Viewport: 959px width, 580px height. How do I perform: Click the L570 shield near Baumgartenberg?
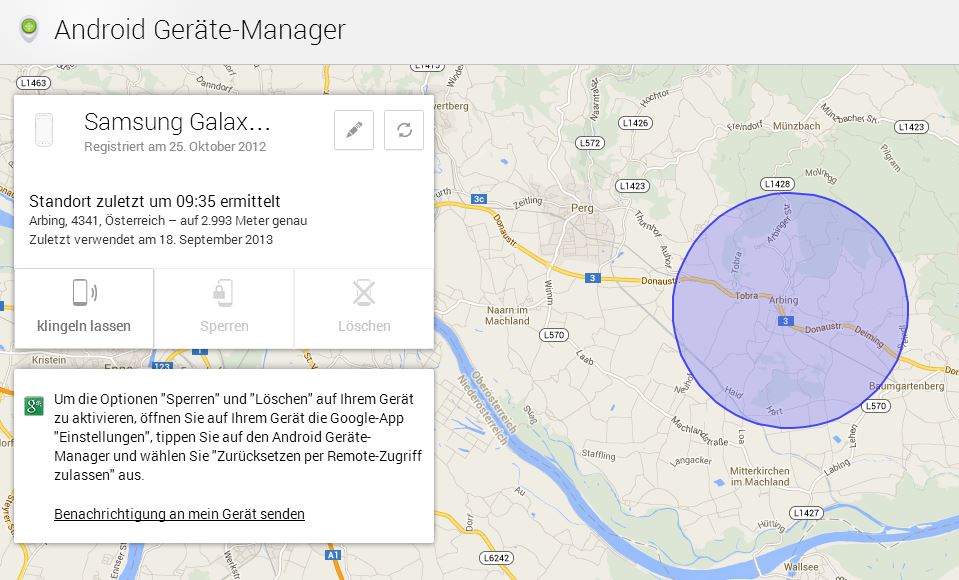pyautogui.click(x=876, y=406)
